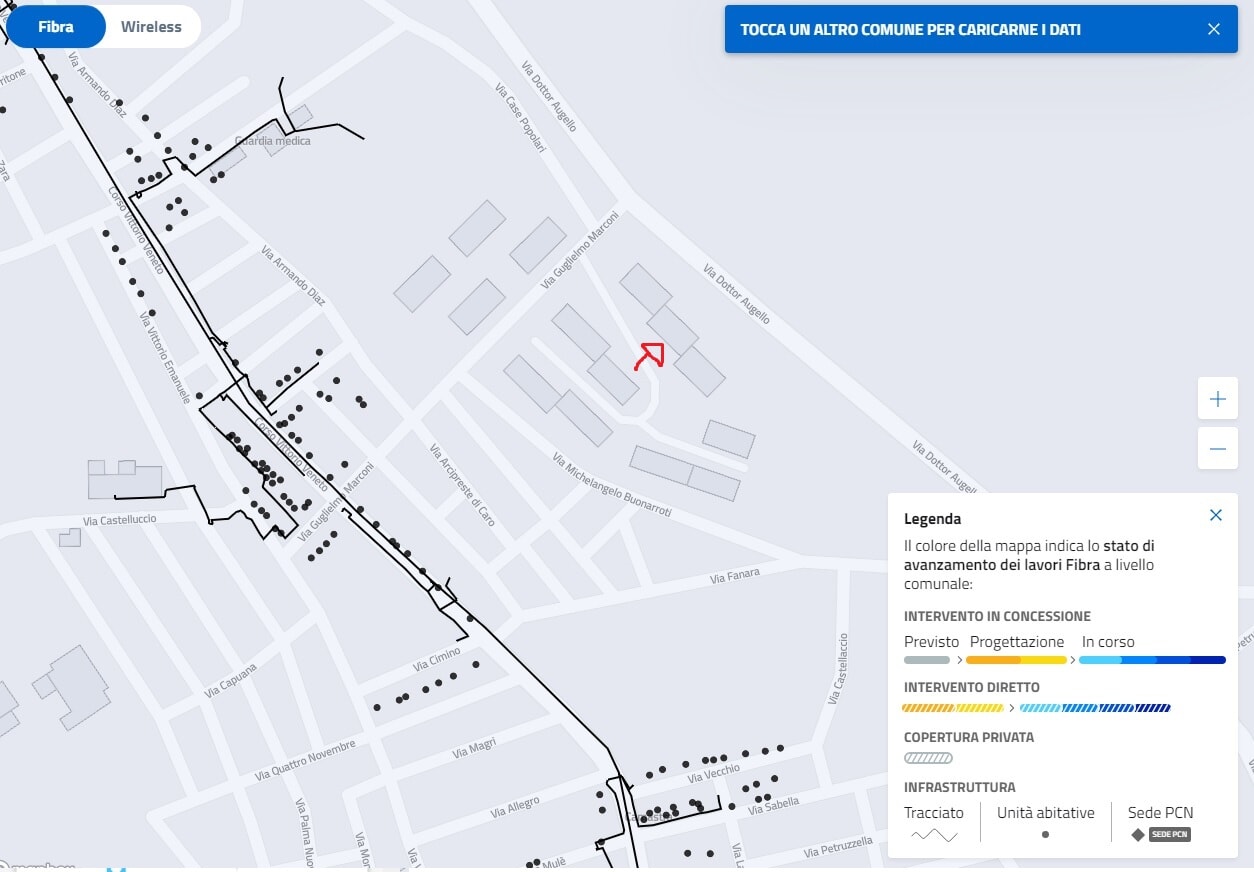The width and height of the screenshot is (1254, 872).
Task: Click the Unità abitative dot in legend
Action: tap(1045, 834)
